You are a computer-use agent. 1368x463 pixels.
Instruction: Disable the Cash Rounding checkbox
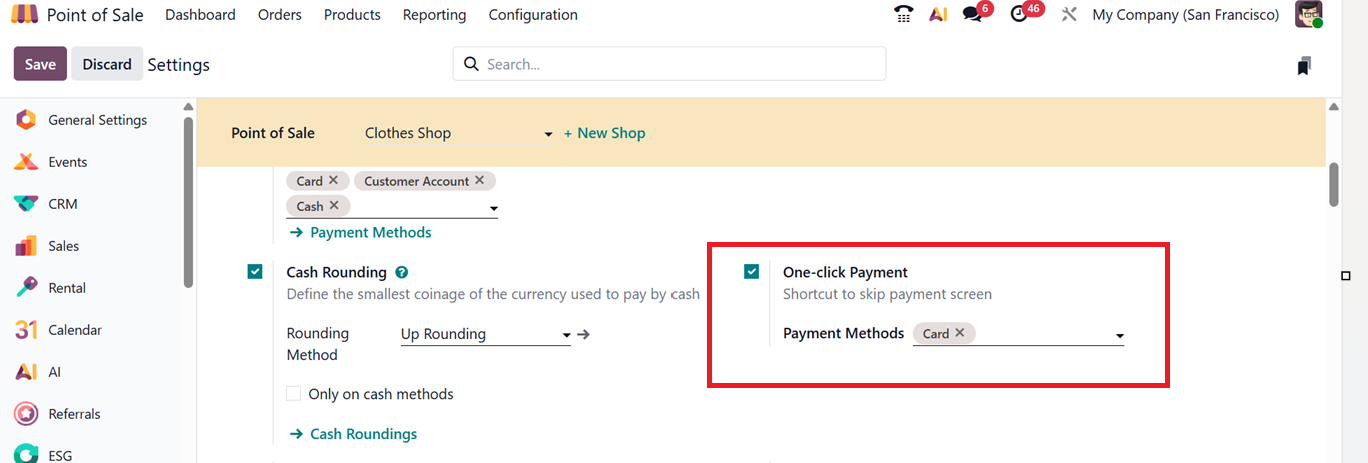[x=255, y=271]
